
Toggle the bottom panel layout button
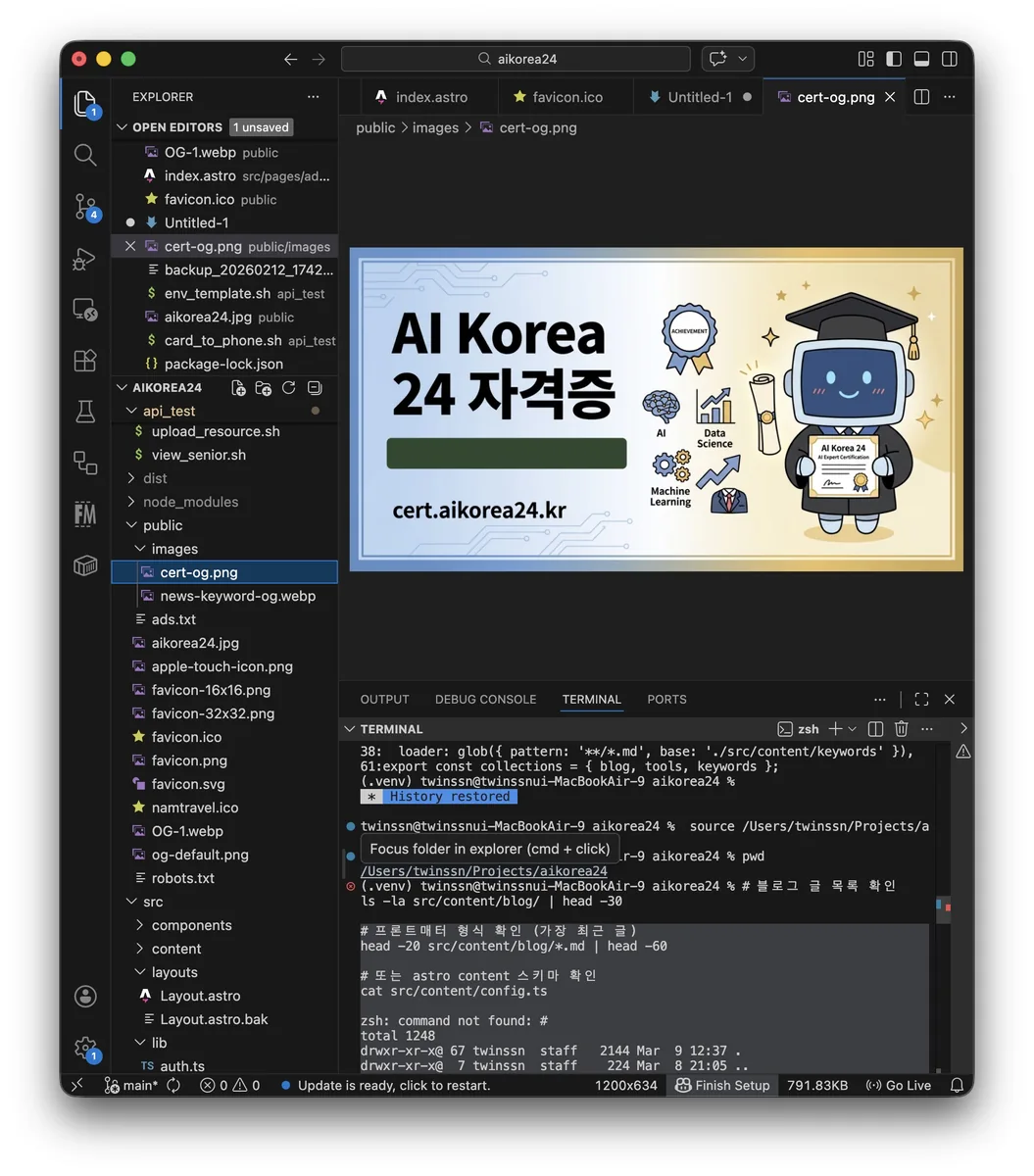[921, 59]
